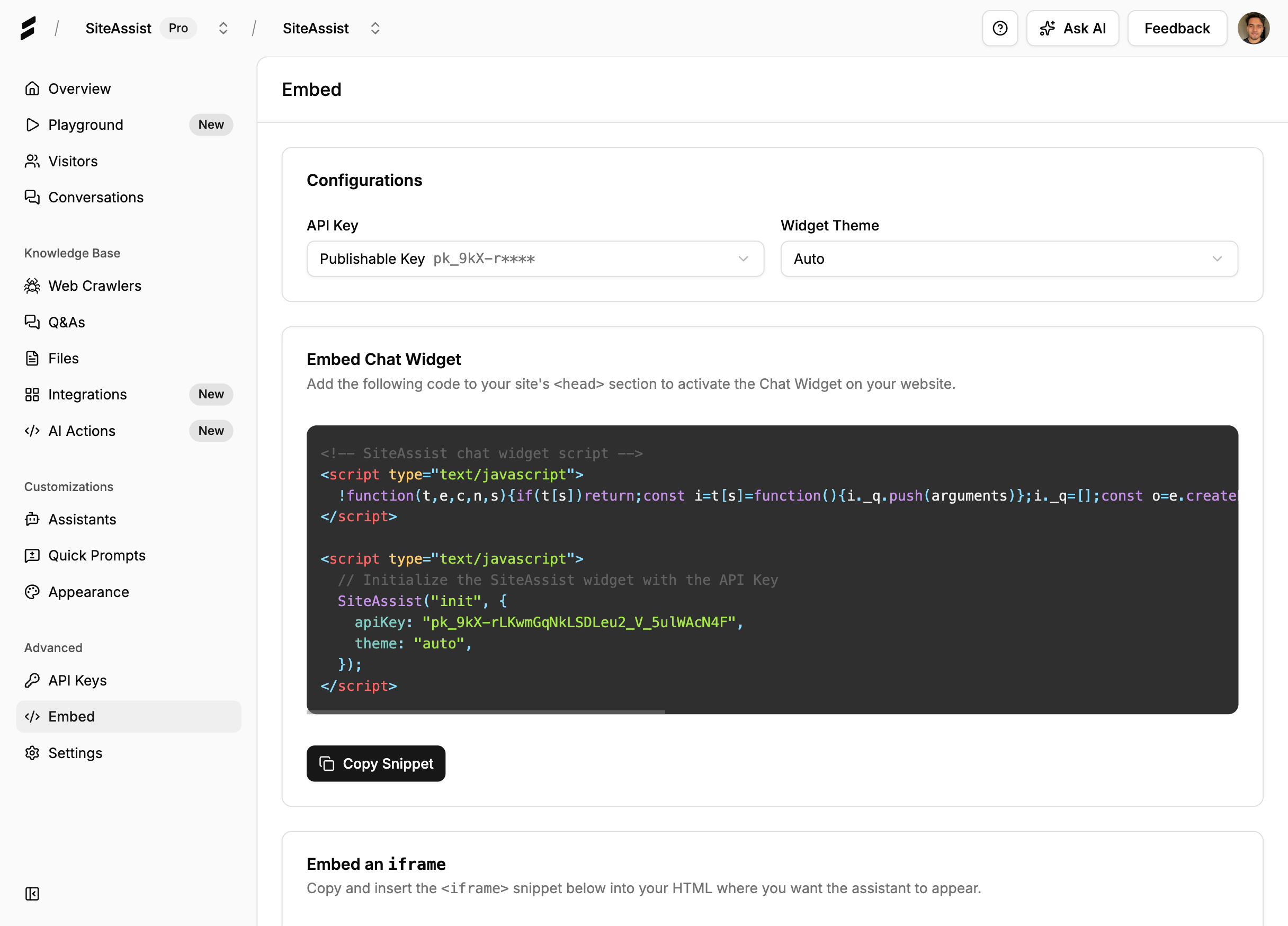Click the code block horizontal scrollbar
The width and height of the screenshot is (1288, 926).
pyautogui.click(x=486, y=711)
